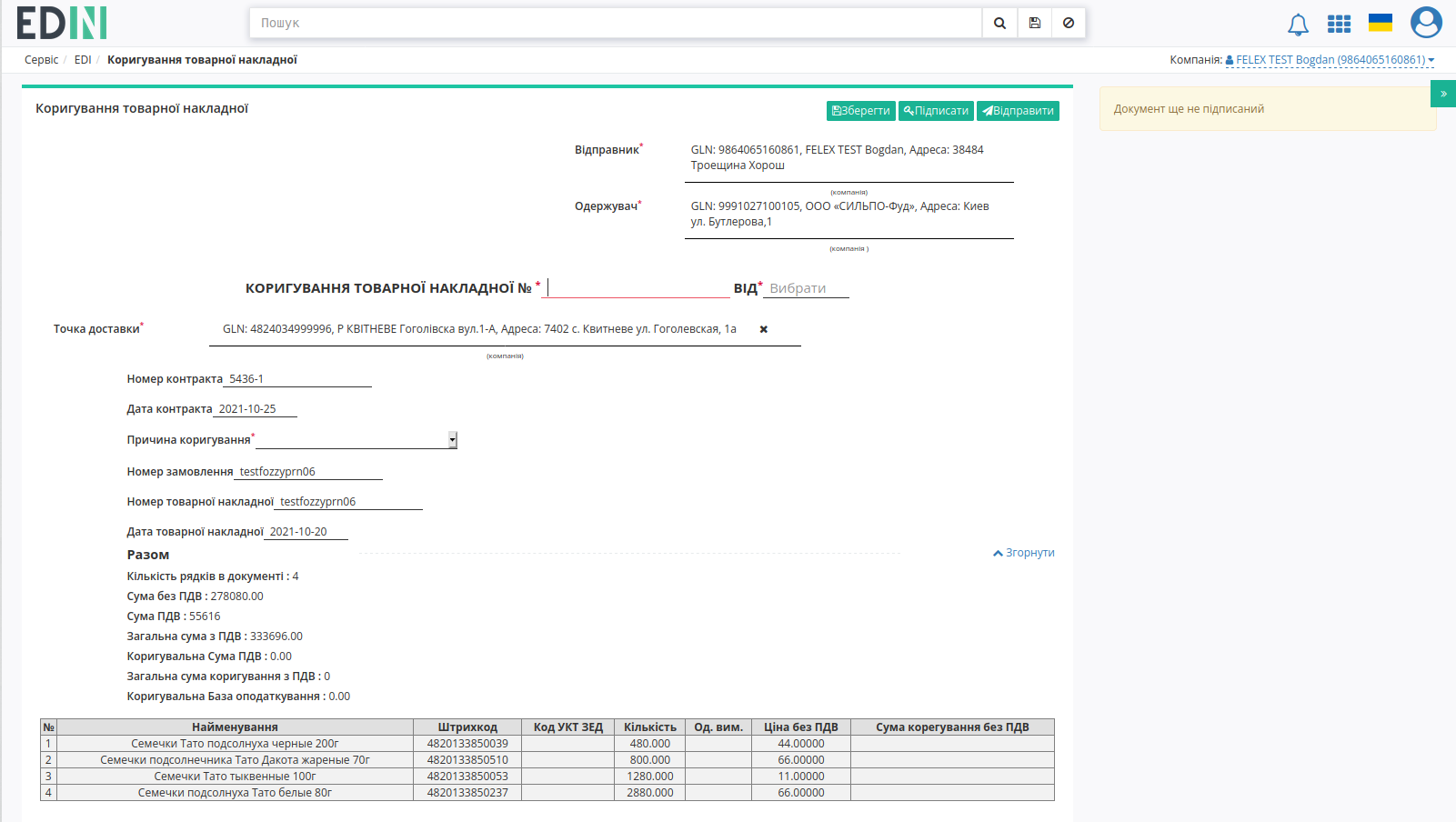Screen dimensions: 1456x822
Task: Click barcode cell 4820133850510
Action: (467, 760)
